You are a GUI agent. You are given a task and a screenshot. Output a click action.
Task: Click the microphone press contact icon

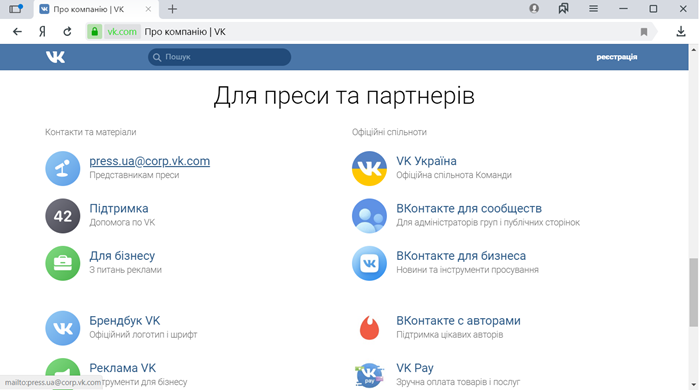(62, 168)
